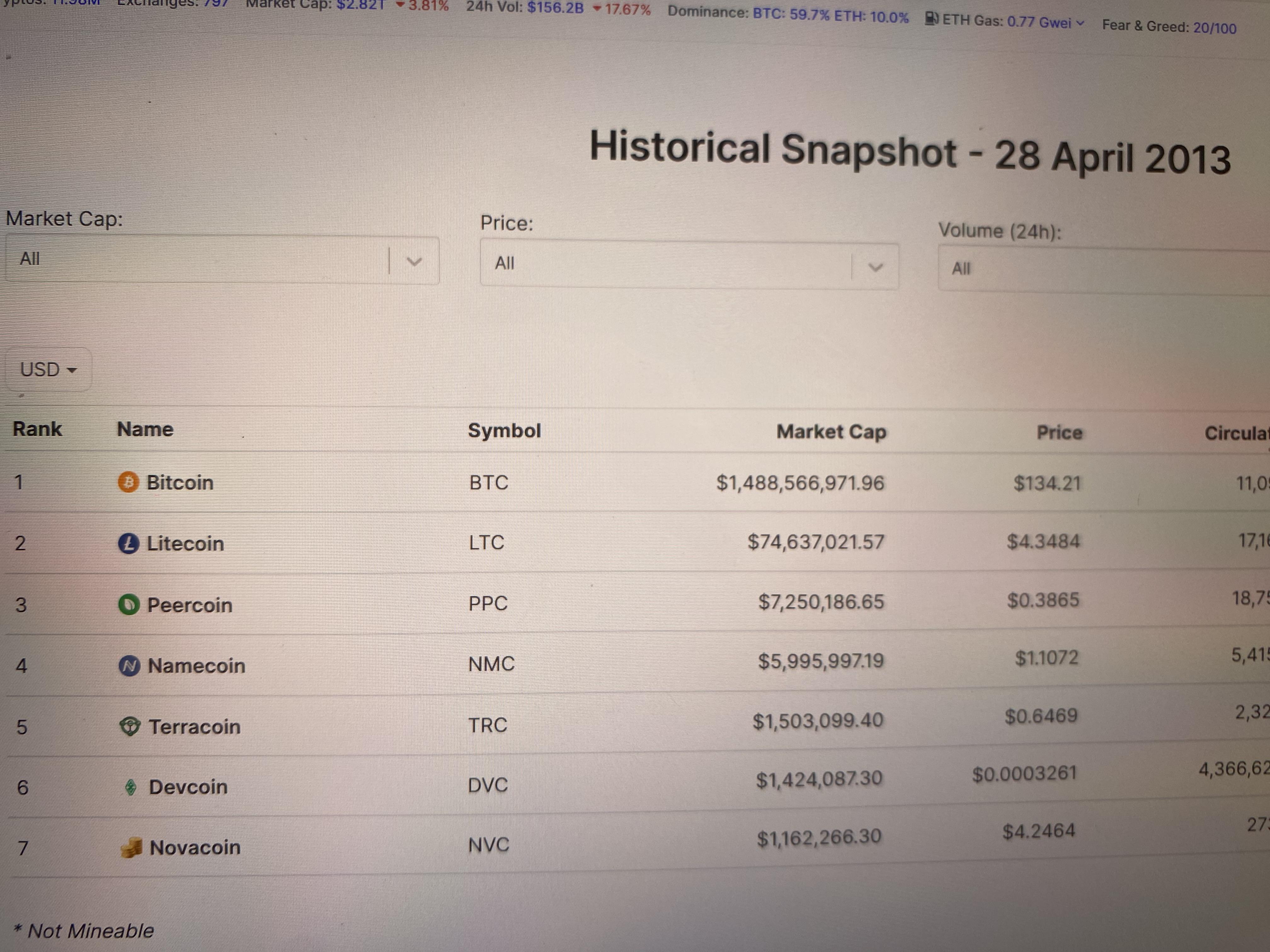
Task: Click the Devcoin price $0.0003261
Action: click(1024, 774)
